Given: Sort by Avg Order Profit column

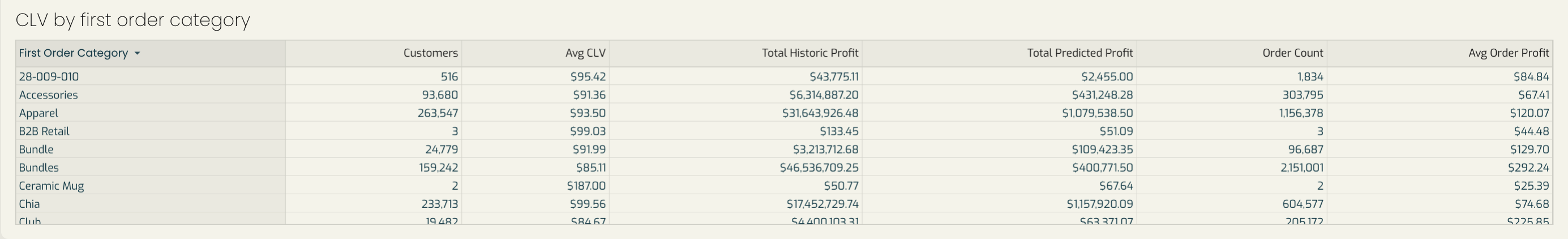Looking at the screenshot, I should point(1440,54).
